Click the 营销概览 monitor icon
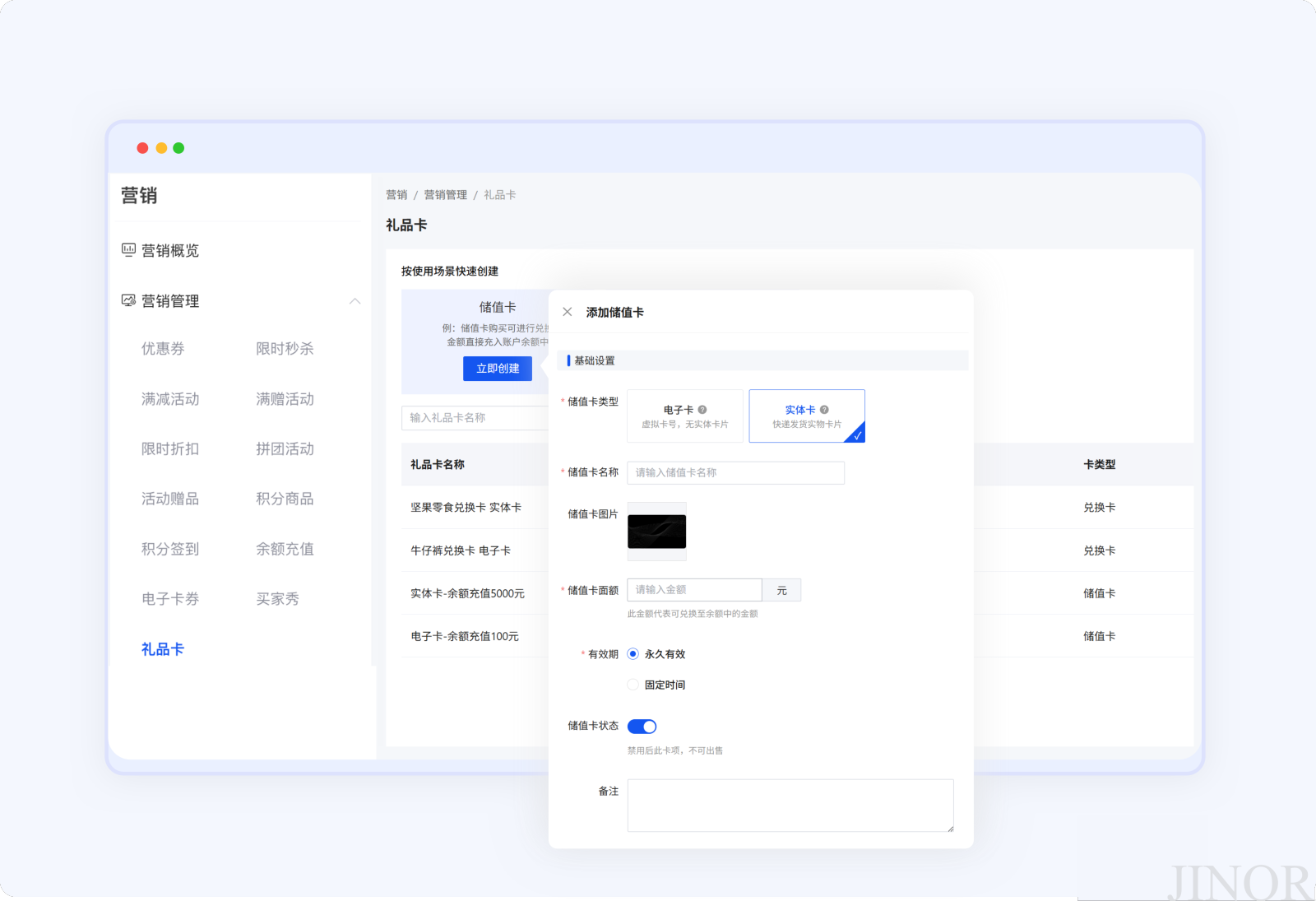 [x=128, y=250]
